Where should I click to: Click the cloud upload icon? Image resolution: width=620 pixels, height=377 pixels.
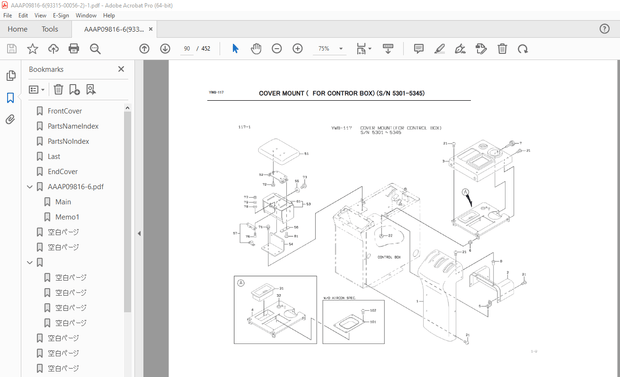(x=53, y=49)
